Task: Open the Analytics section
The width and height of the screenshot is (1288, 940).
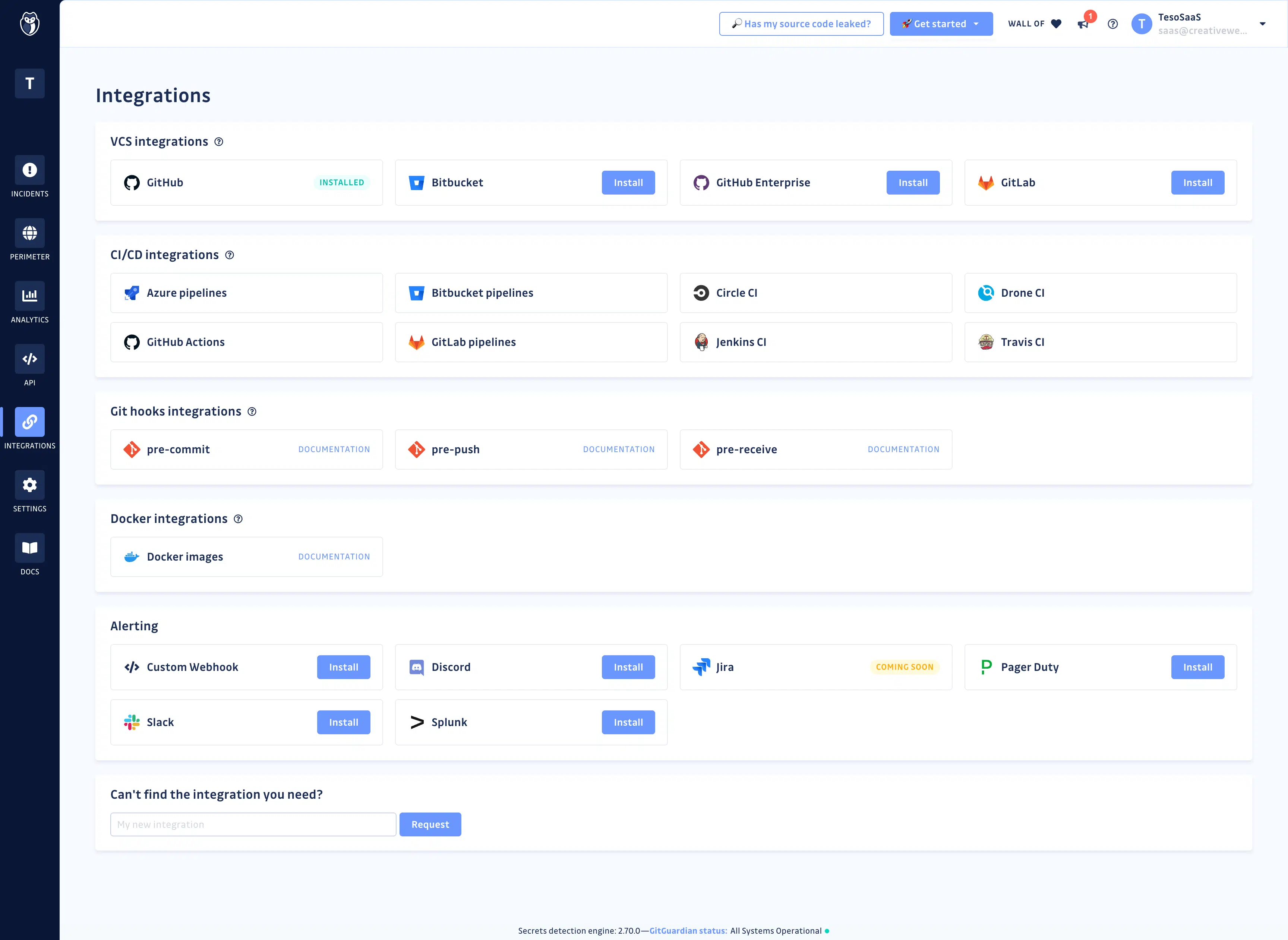Action: click(29, 303)
